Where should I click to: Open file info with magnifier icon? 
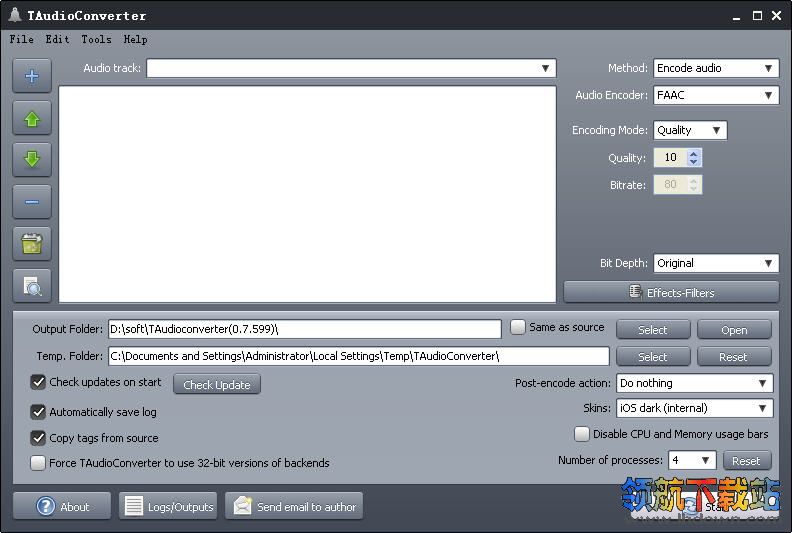tap(32, 286)
